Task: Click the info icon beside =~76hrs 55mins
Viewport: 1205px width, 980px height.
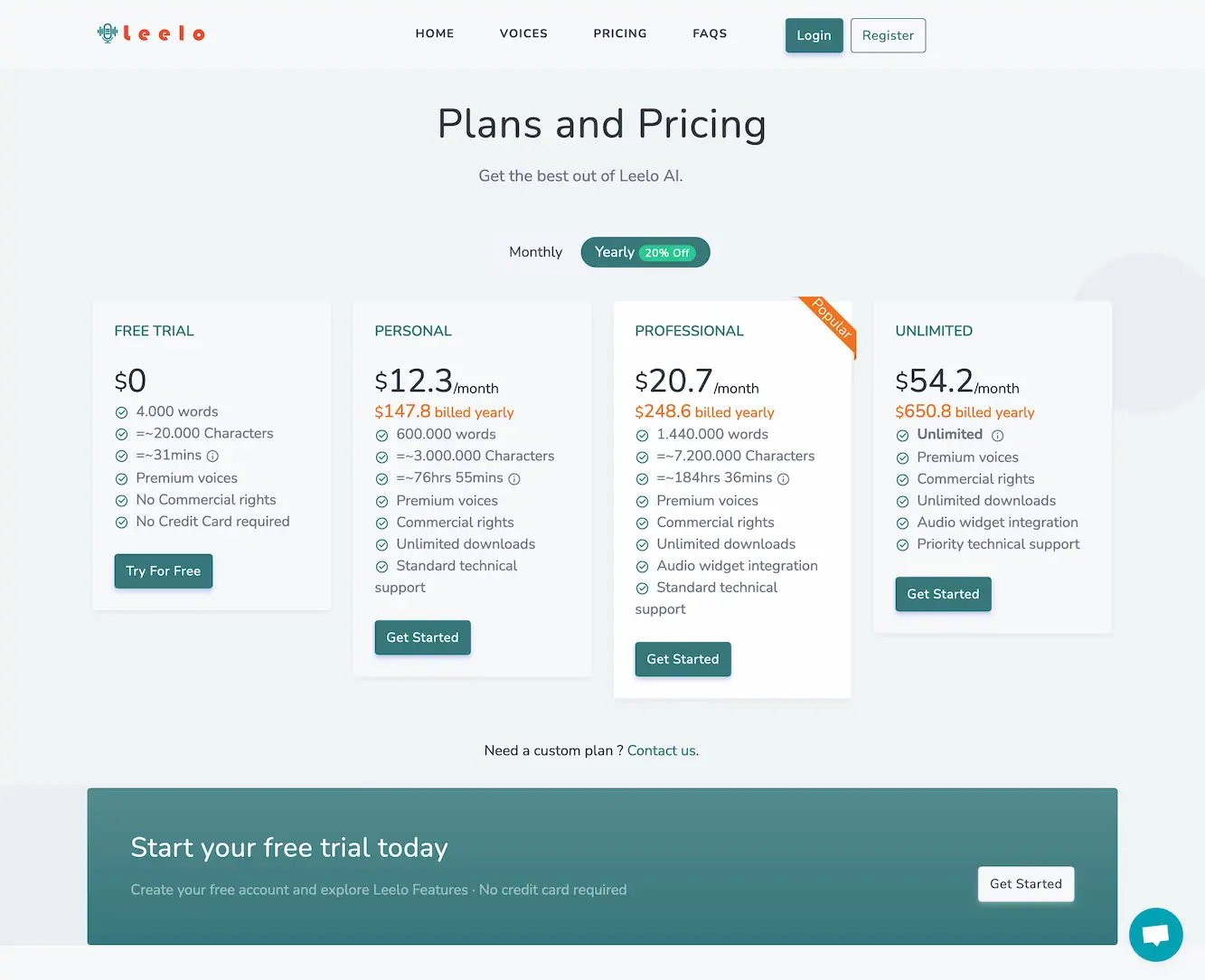Action: click(x=514, y=478)
